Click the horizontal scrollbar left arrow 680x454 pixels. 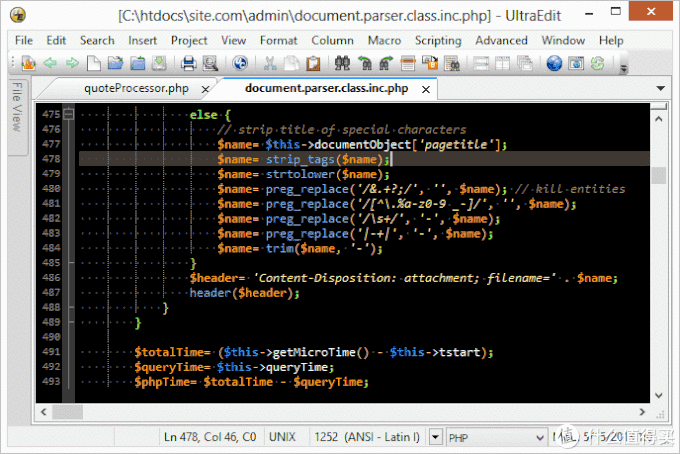(43, 412)
